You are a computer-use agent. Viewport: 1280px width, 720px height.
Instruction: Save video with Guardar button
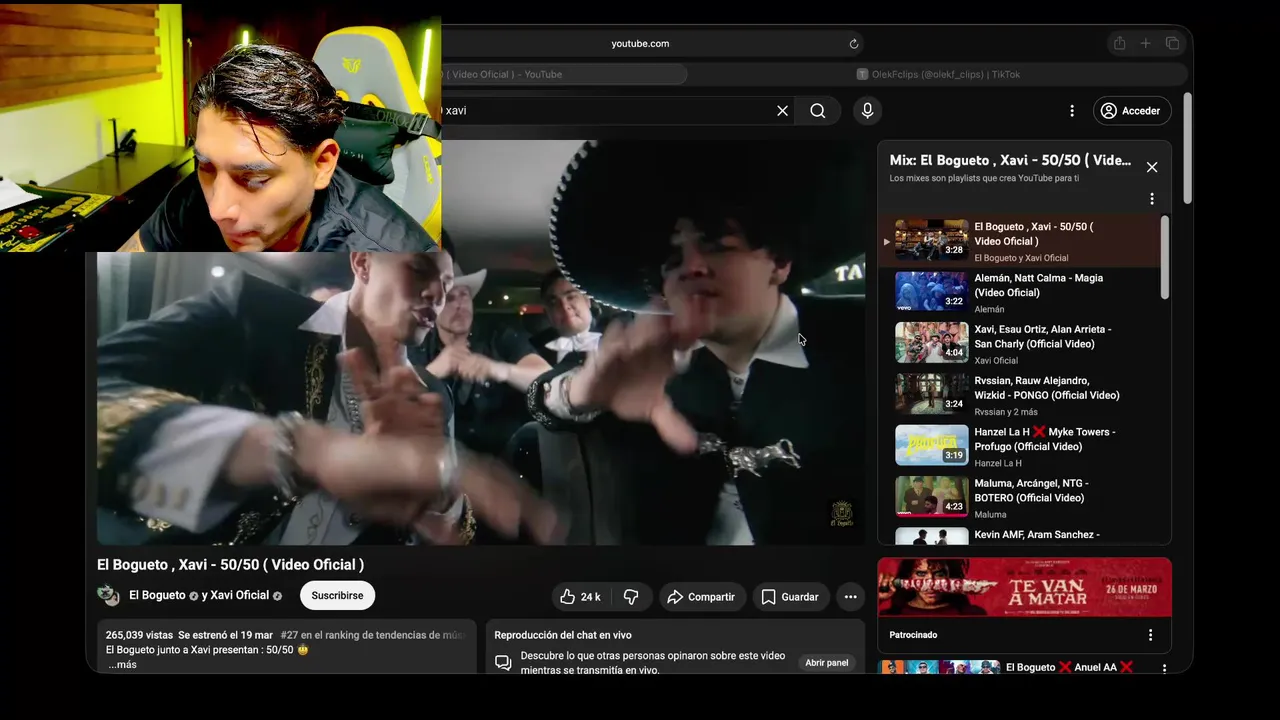[790, 597]
